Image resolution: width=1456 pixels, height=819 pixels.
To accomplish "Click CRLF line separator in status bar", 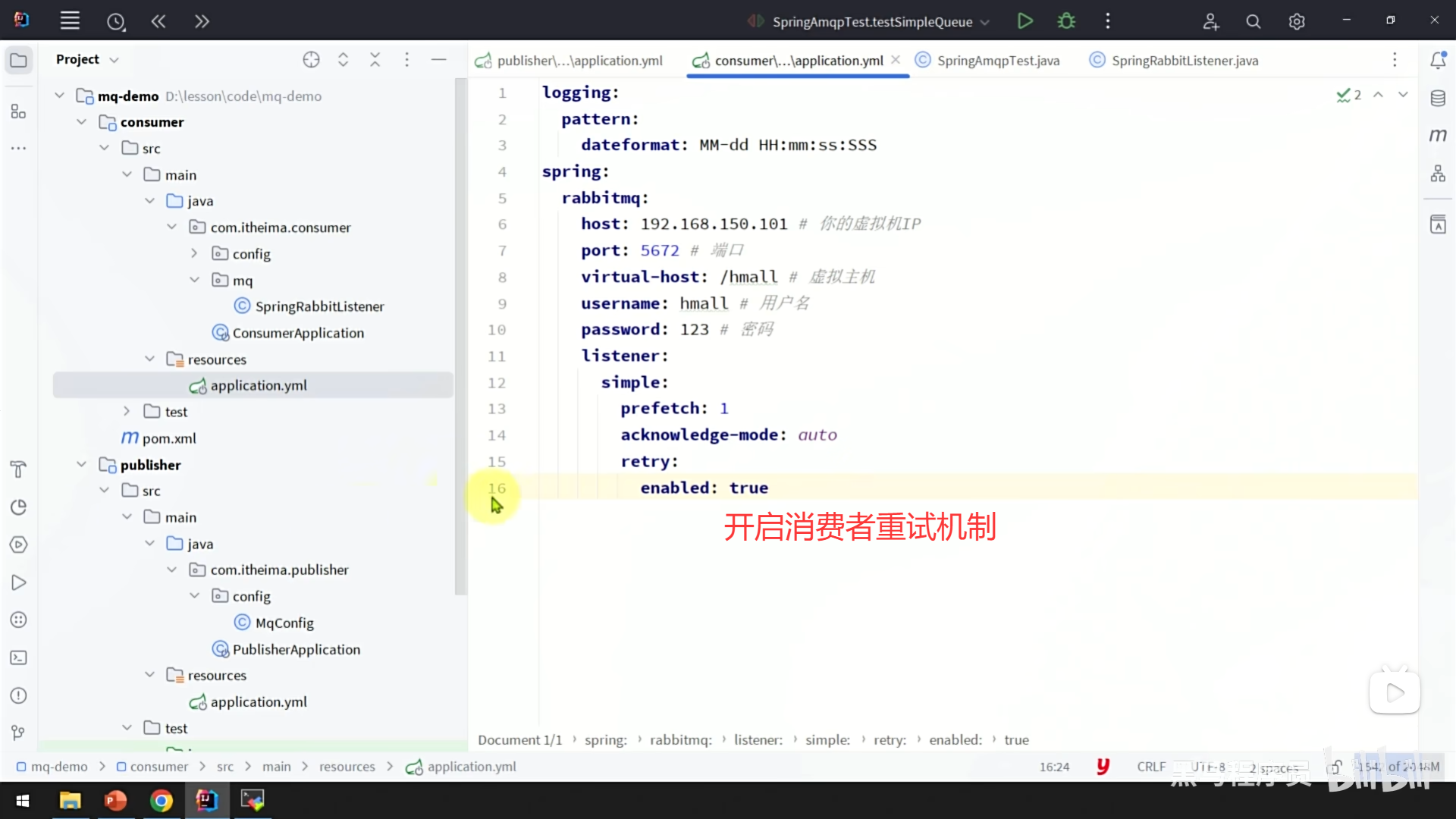I will pos(1150,767).
